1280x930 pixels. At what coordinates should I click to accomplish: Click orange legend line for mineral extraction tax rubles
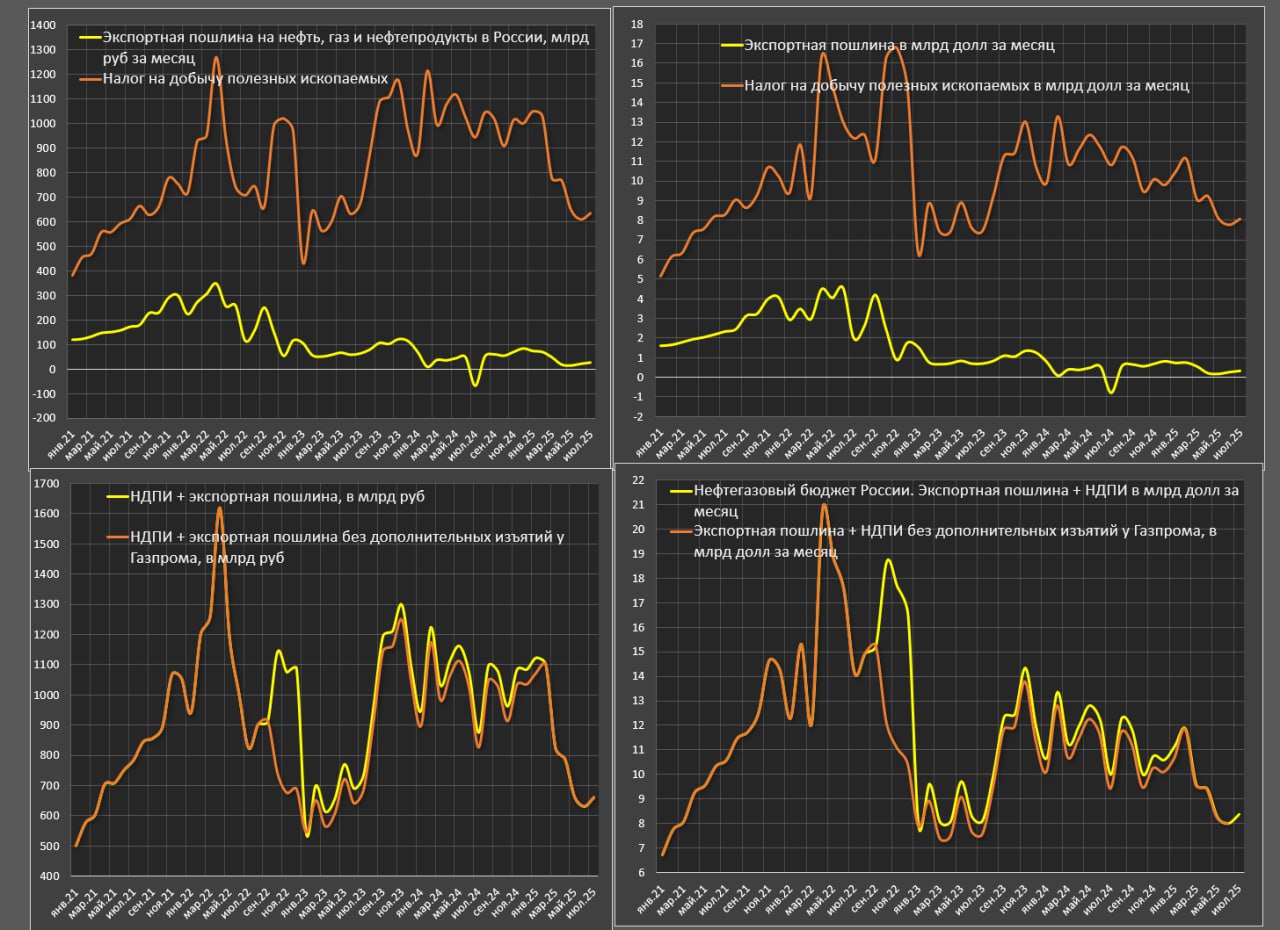[x=88, y=78]
